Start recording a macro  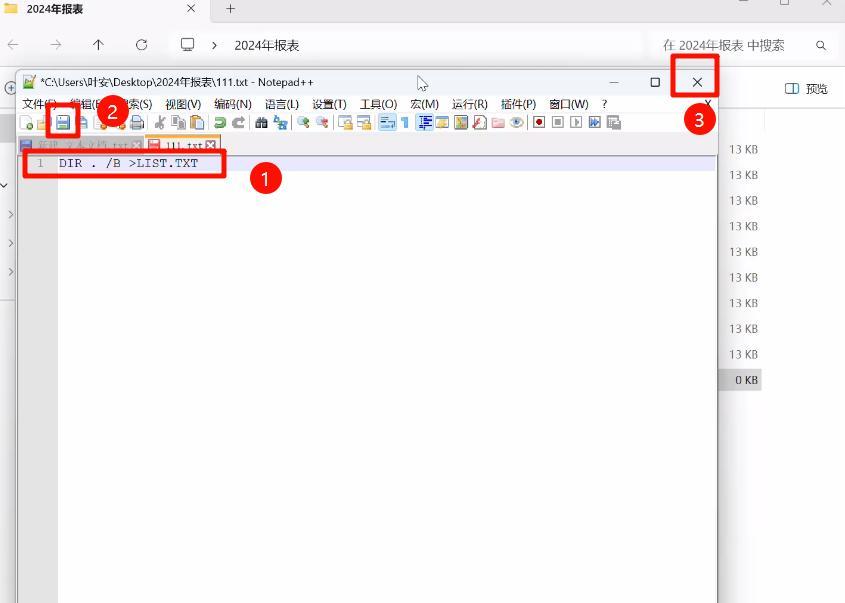click(539, 123)
